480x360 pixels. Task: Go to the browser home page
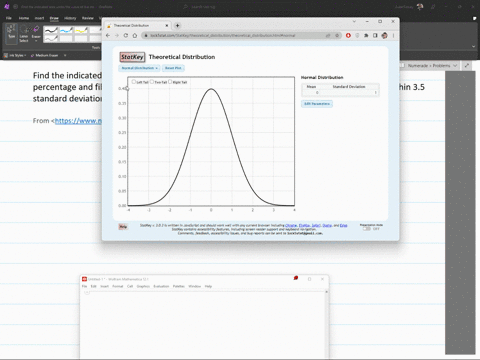coord(135,35)
